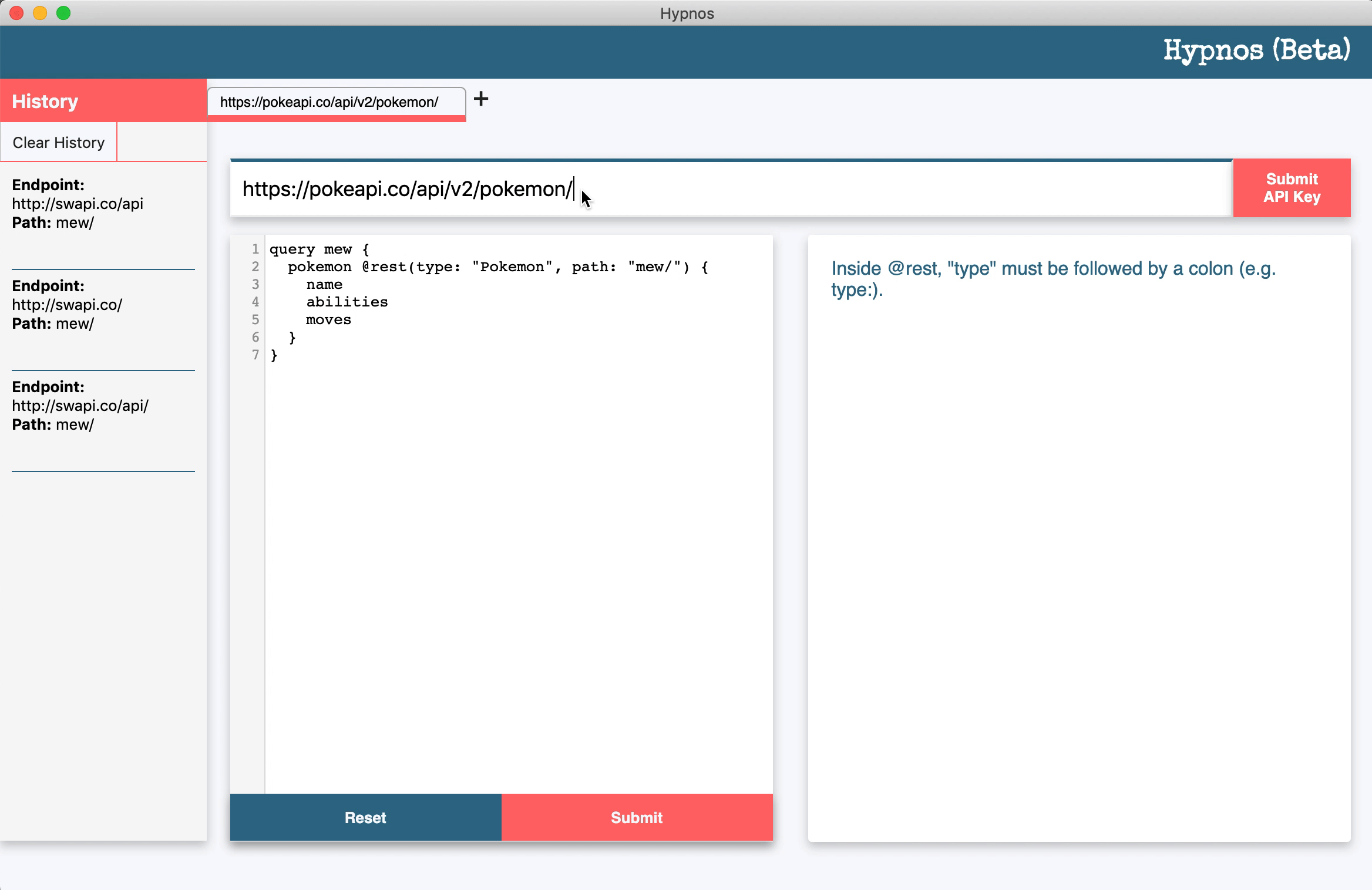The image size is (1372, 890).
Task: Add a new tab with plus icon
Action: pyautogui.click(x=481, y=99)
